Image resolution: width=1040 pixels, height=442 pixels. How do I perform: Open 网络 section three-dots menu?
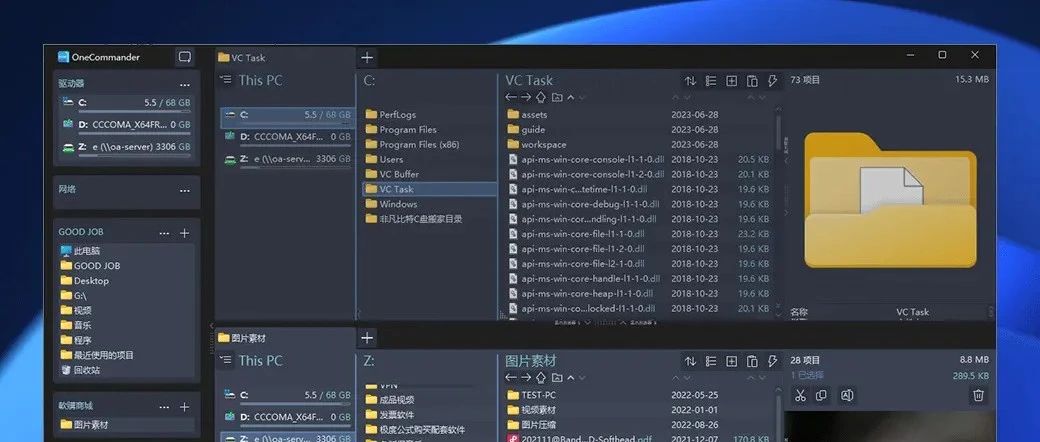coord(184,191)
